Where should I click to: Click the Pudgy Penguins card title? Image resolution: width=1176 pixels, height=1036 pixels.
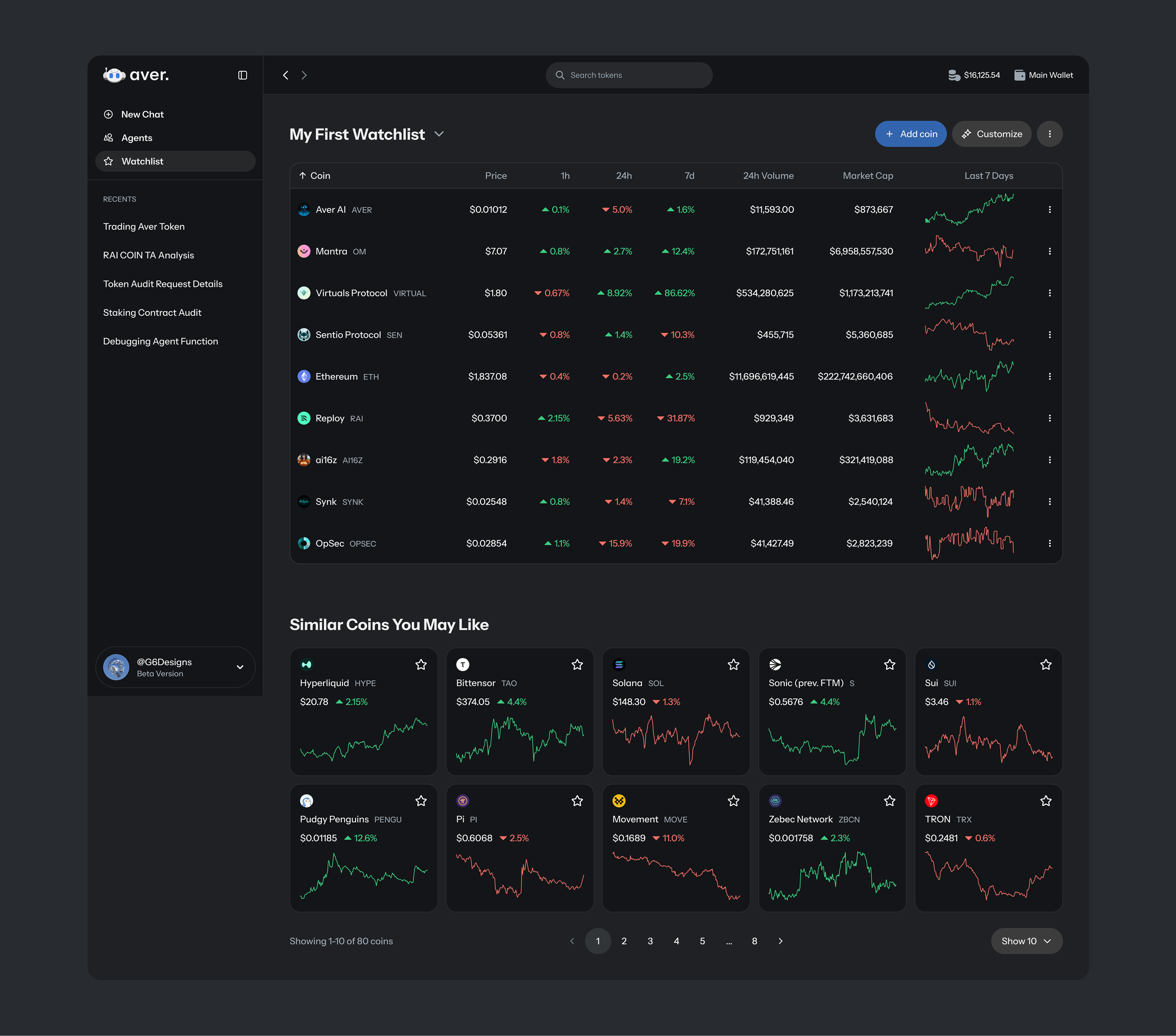334,819
